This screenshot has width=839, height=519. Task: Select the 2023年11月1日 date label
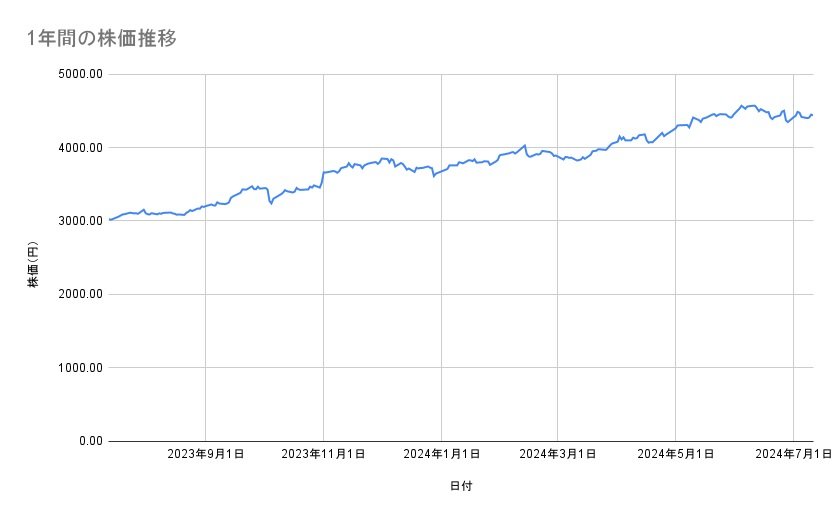pos(323,455)
